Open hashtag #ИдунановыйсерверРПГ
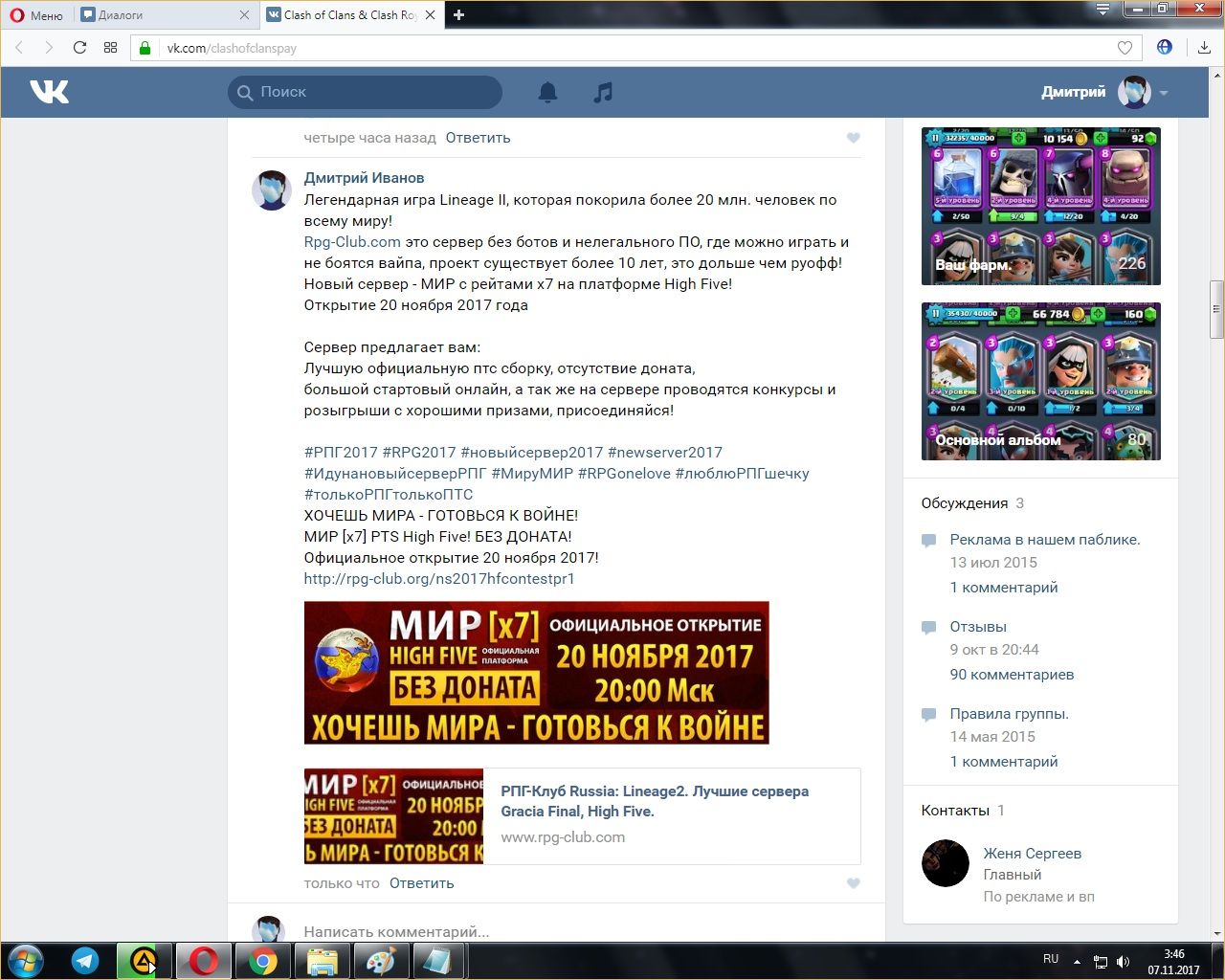Screen dimensions: 1225x980 pyautogui.click(x=395, y=474)
